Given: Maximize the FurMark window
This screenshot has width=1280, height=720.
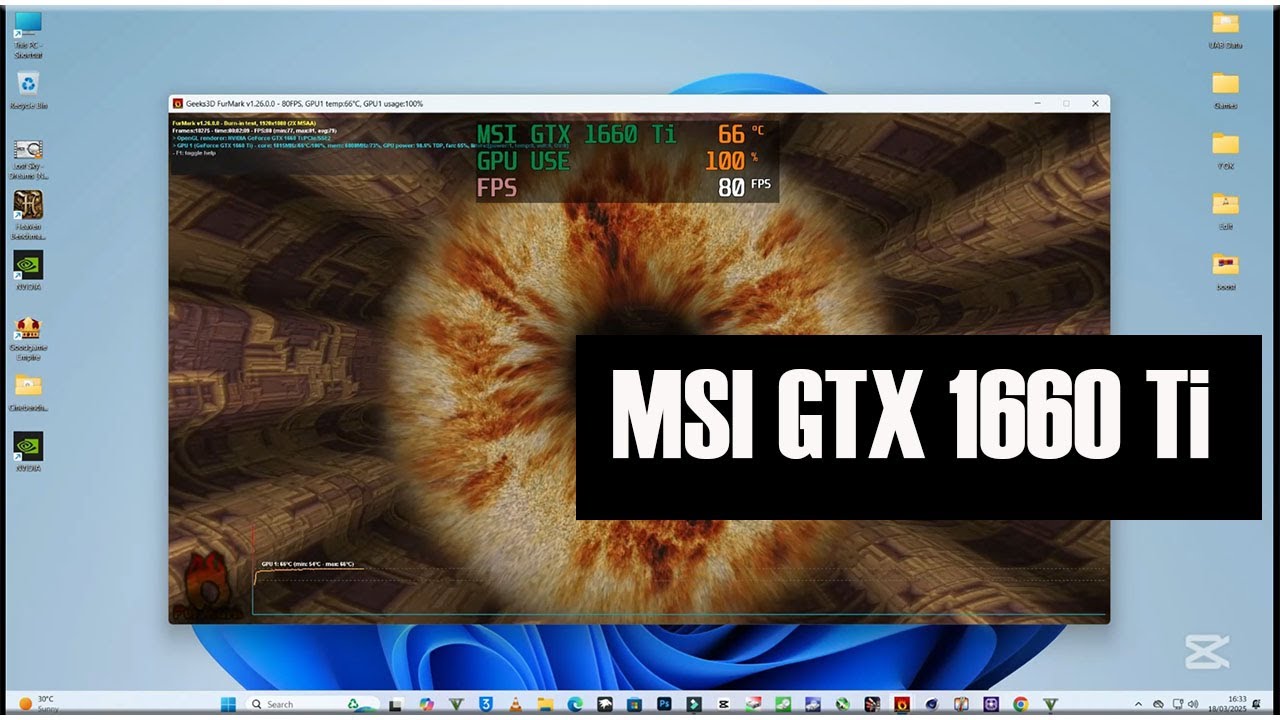Looking at the screenshot, I should point(1066,103).
